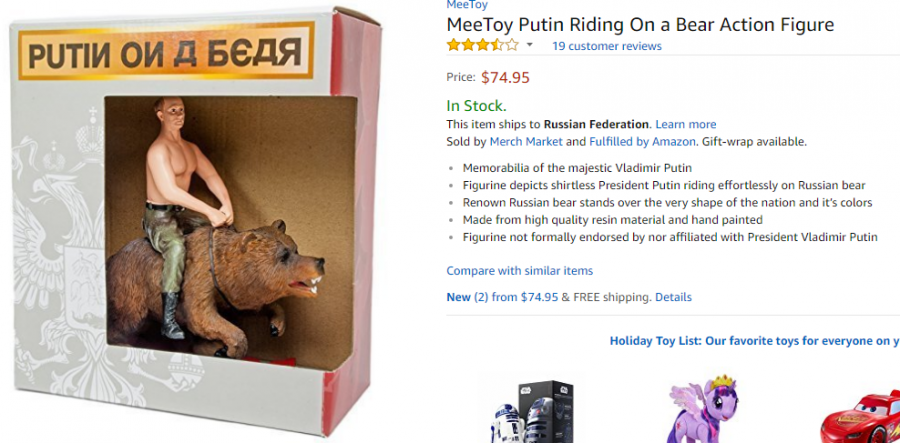Click the Russian Federation shipping destination
This screenshot has width=900, height=443.
596,124
